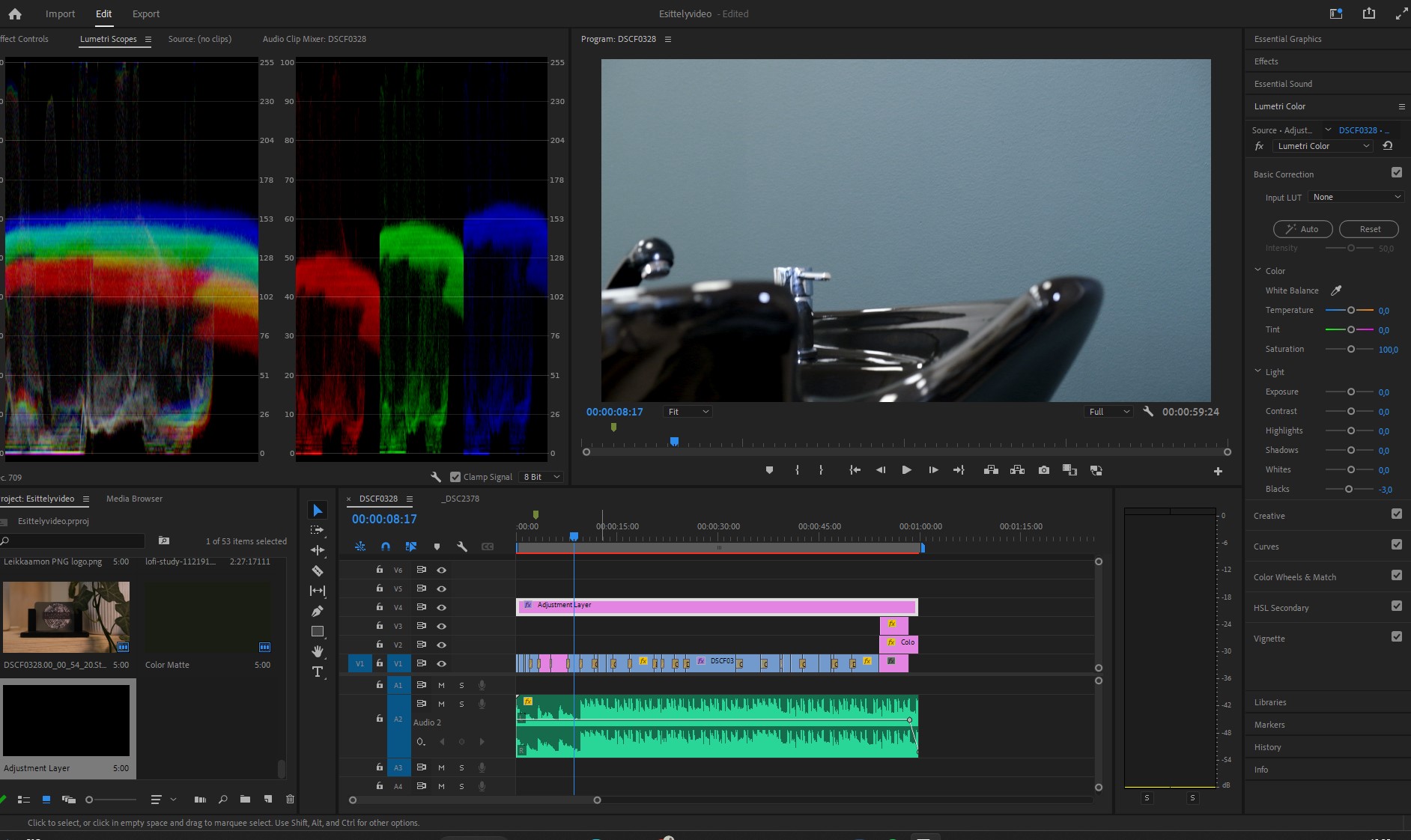Select the Hand tool

318,651
